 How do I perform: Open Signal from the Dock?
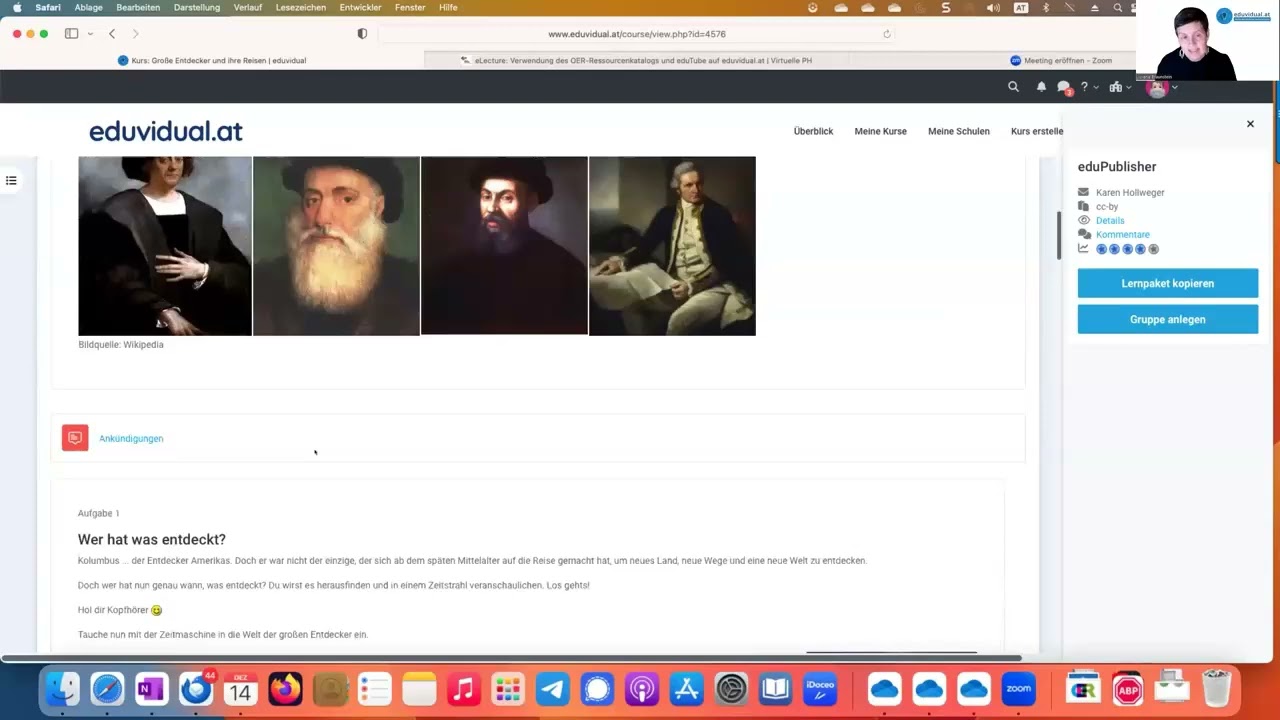[x=597, y=689]
